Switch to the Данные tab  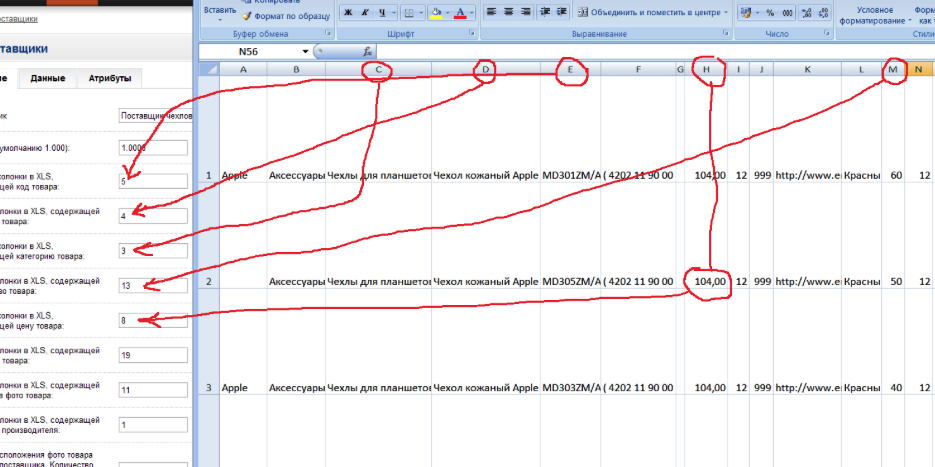pos(48,78)
